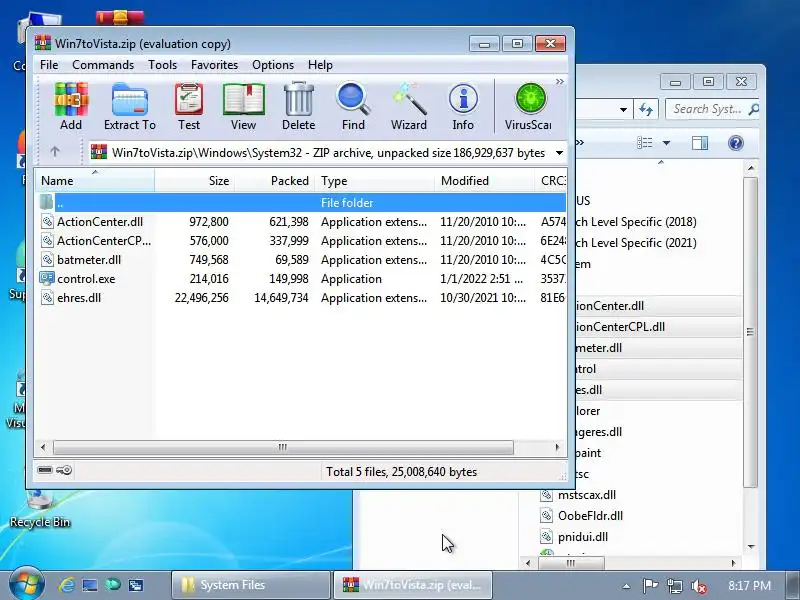This screenshot has width=800, height=600.
Task: Click the muted volume tray icon
Action: click(x=698, y=586)
